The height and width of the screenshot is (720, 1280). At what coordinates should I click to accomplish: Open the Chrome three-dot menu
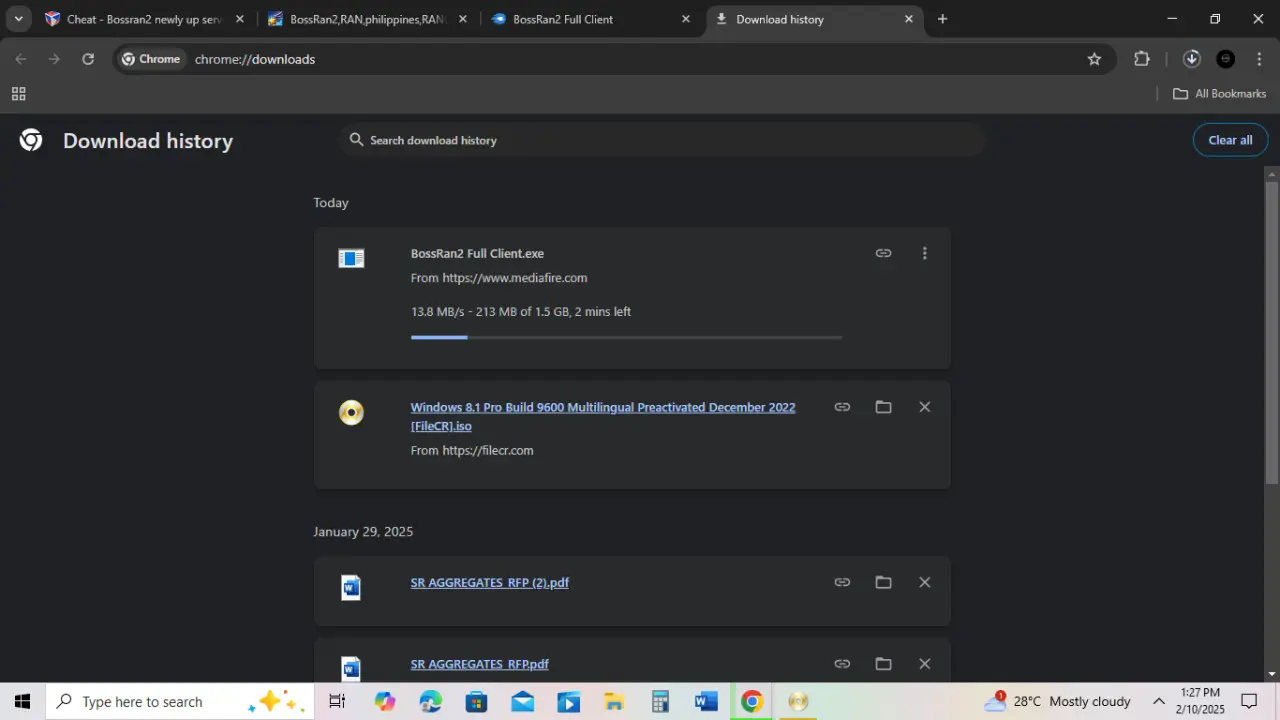[1259, 59]
